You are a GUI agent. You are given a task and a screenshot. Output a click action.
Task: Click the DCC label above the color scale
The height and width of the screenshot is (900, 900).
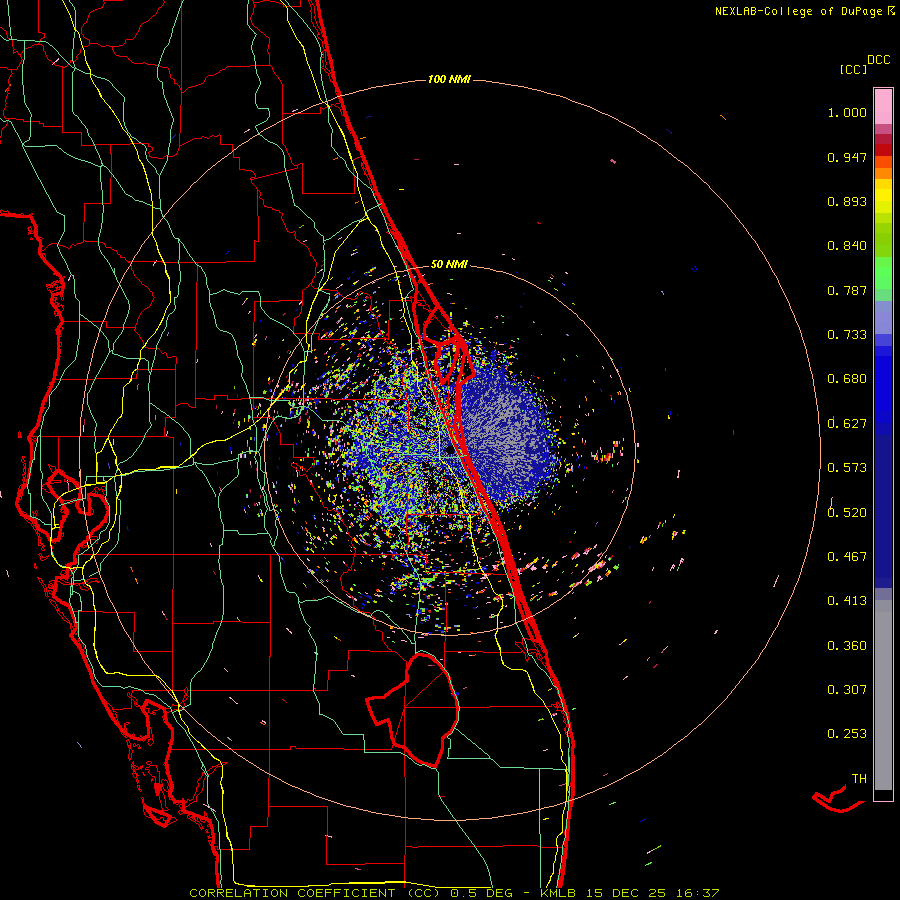point(879,60)
